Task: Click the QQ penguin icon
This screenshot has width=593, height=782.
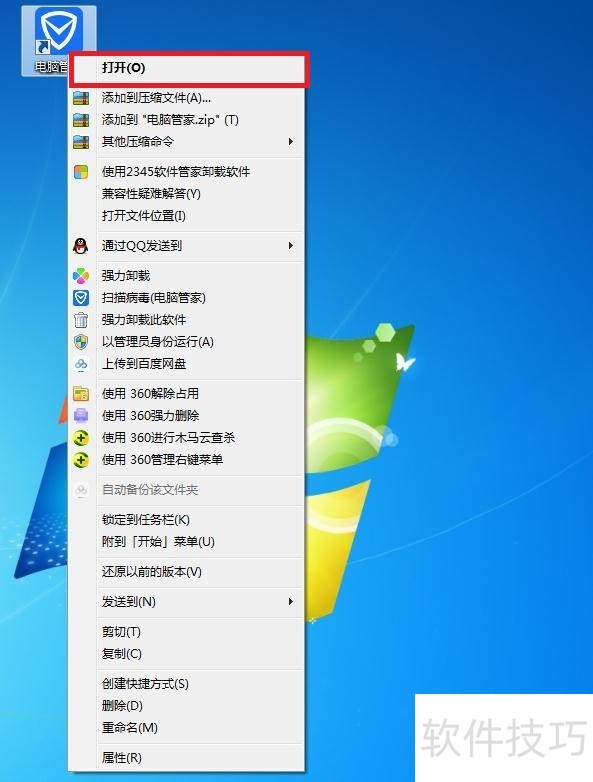Action: click(81, 246)
